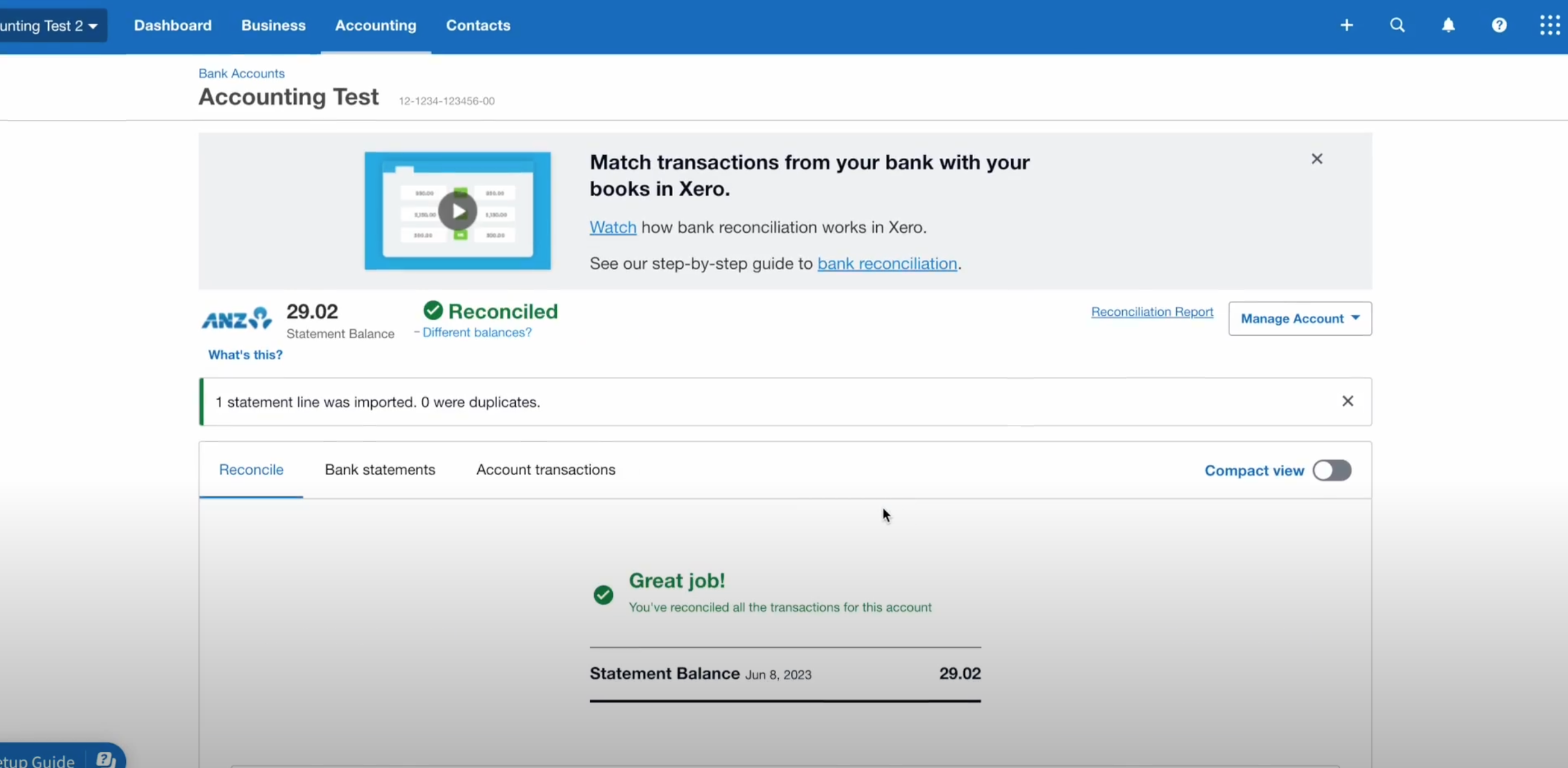Expand the Manage Account dropdown
The image size is (1568, 768).
[1300, 318]
